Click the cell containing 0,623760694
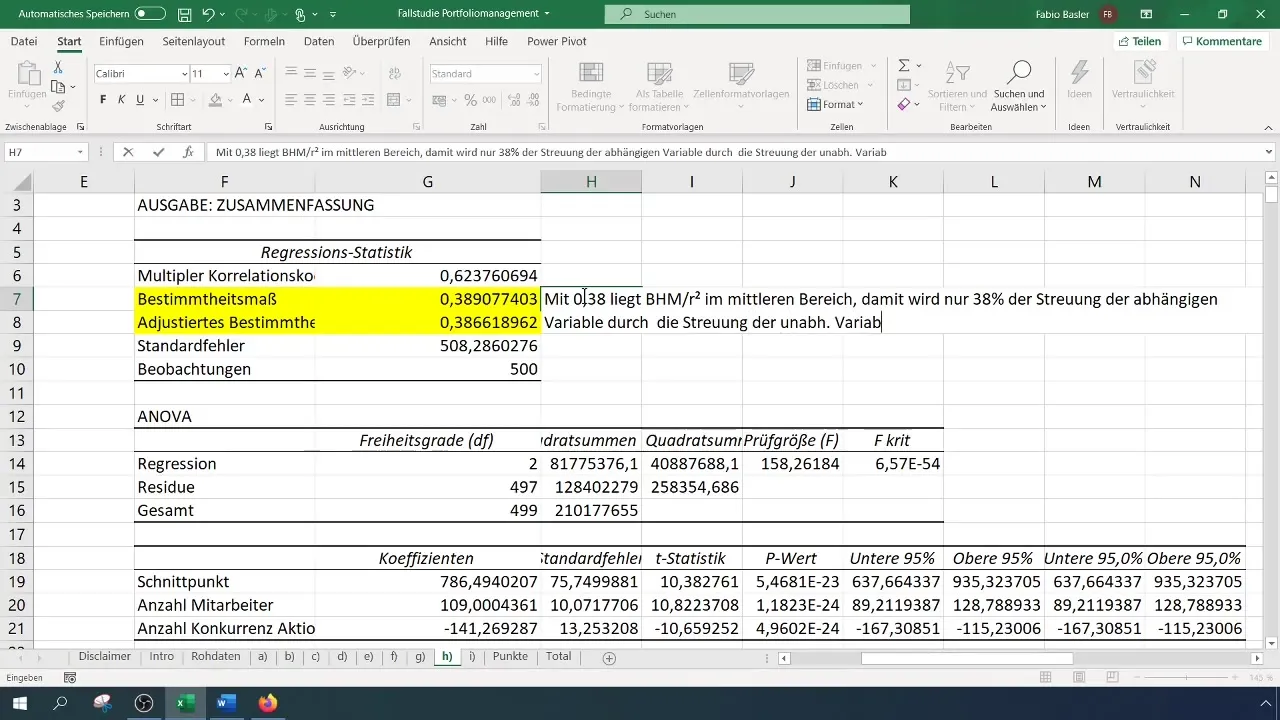Image resolution: width=1280 pixels, height=720 pixels. (428, 275)
